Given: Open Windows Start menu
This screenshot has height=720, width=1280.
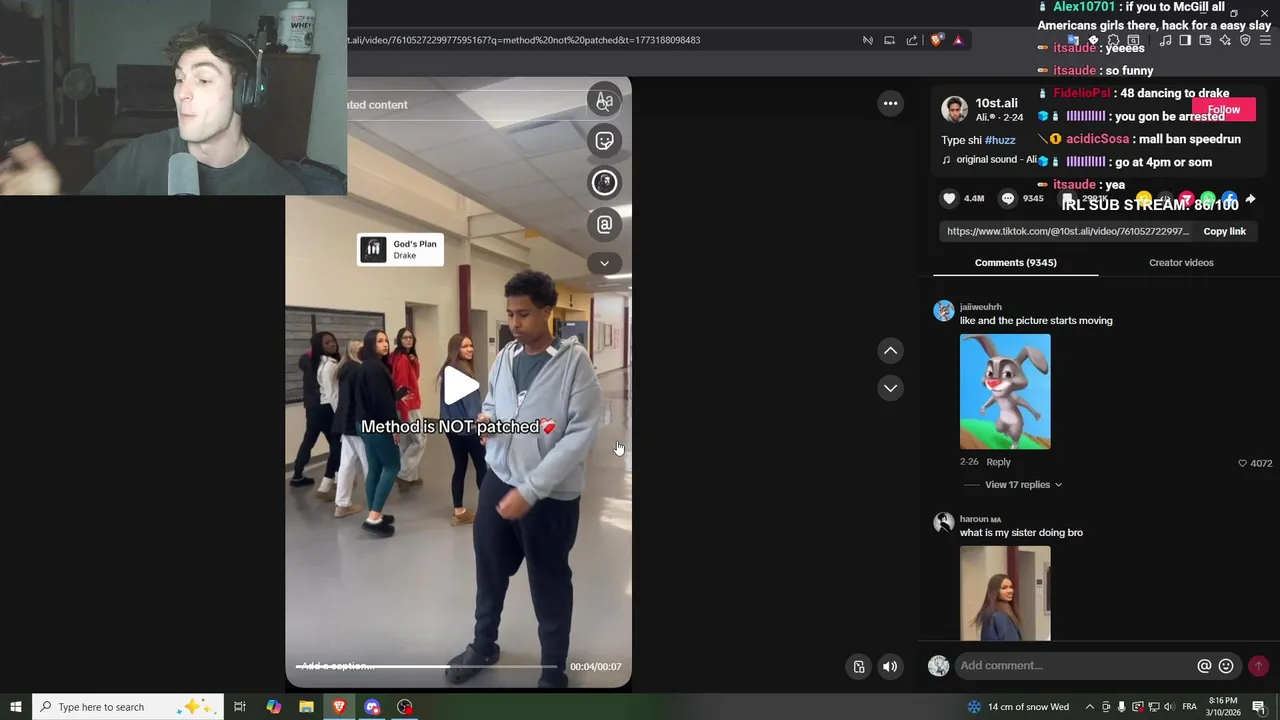Looking at the screenshot, I should [x=16, y=707].
